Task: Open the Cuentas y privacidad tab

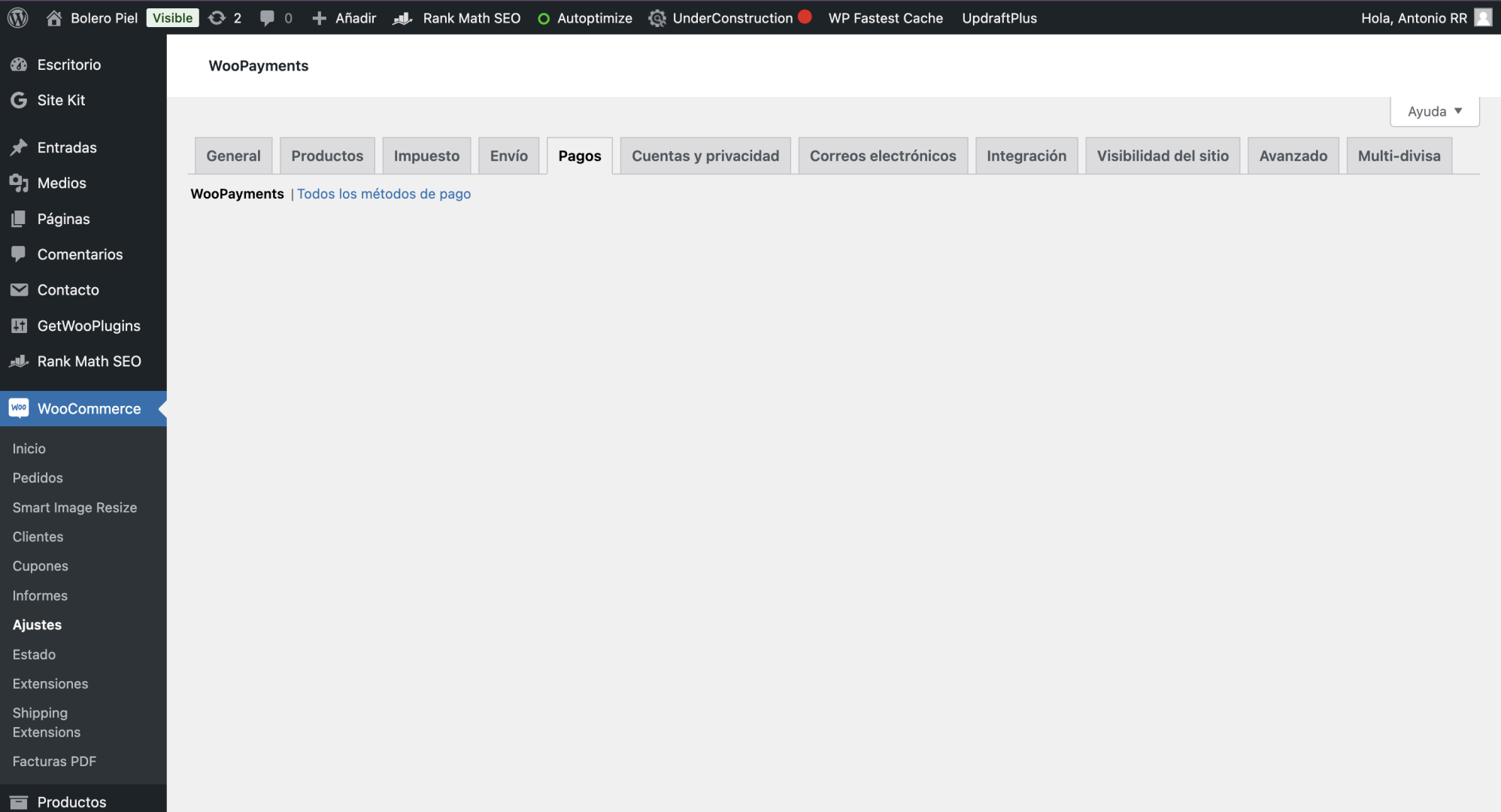Action: pyautogui.click(x=705, y=156)
